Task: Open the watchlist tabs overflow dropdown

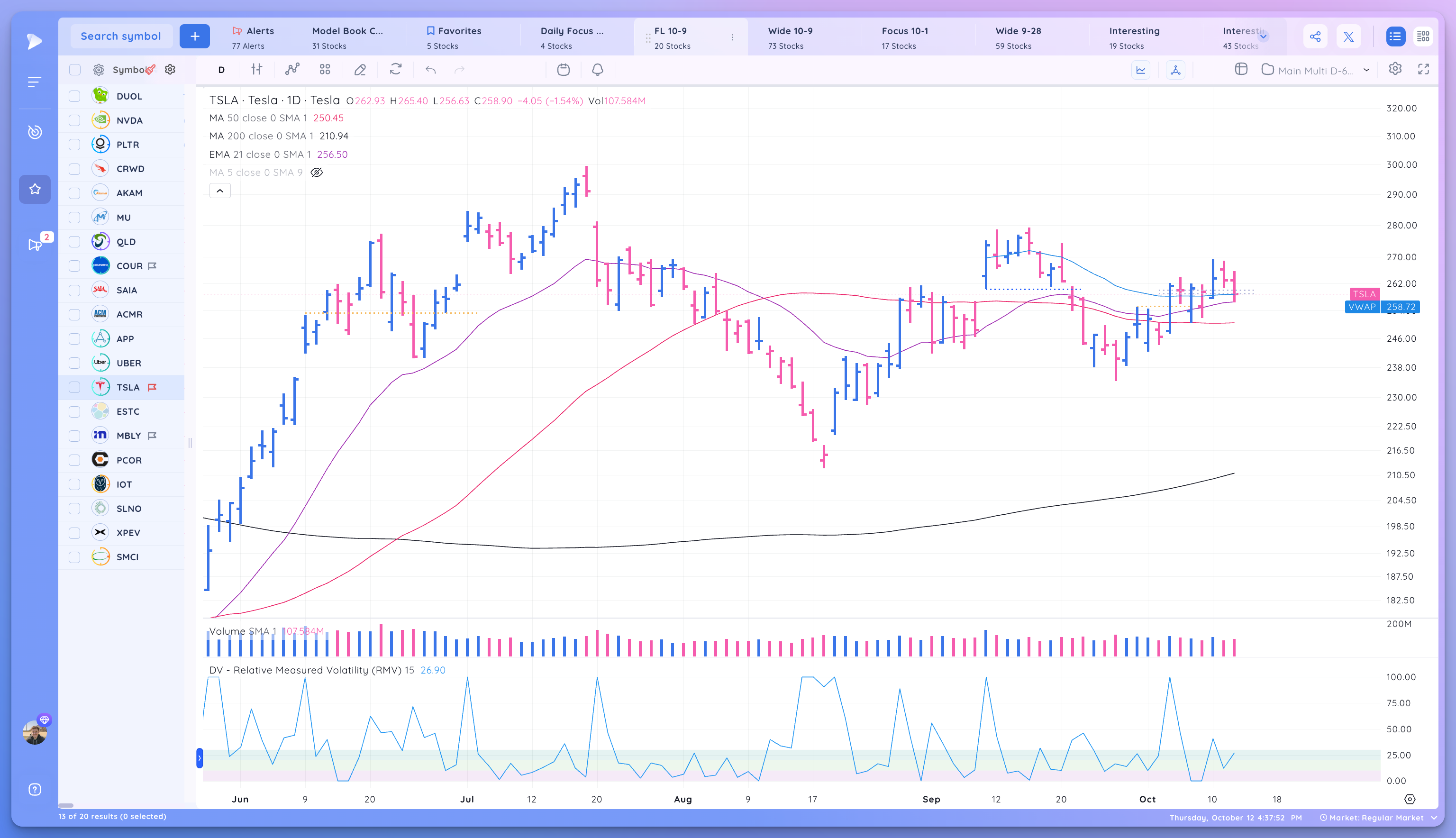Action: click(x=1264, y=36)
